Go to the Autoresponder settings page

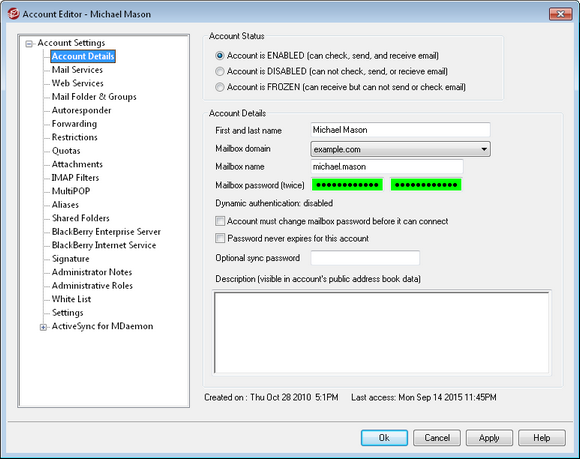pos(81,110)
